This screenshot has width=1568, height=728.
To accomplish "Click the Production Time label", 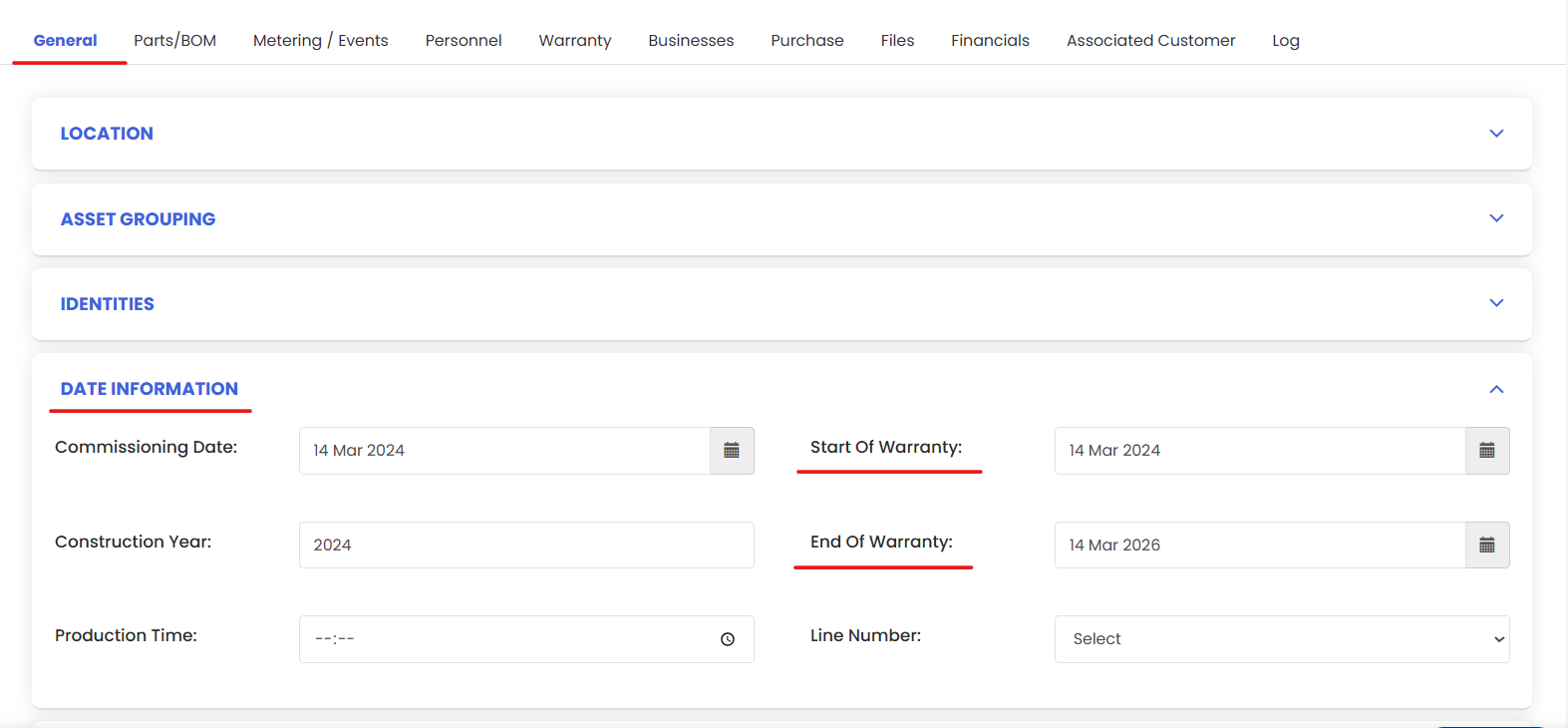I will tap(127, 635).
